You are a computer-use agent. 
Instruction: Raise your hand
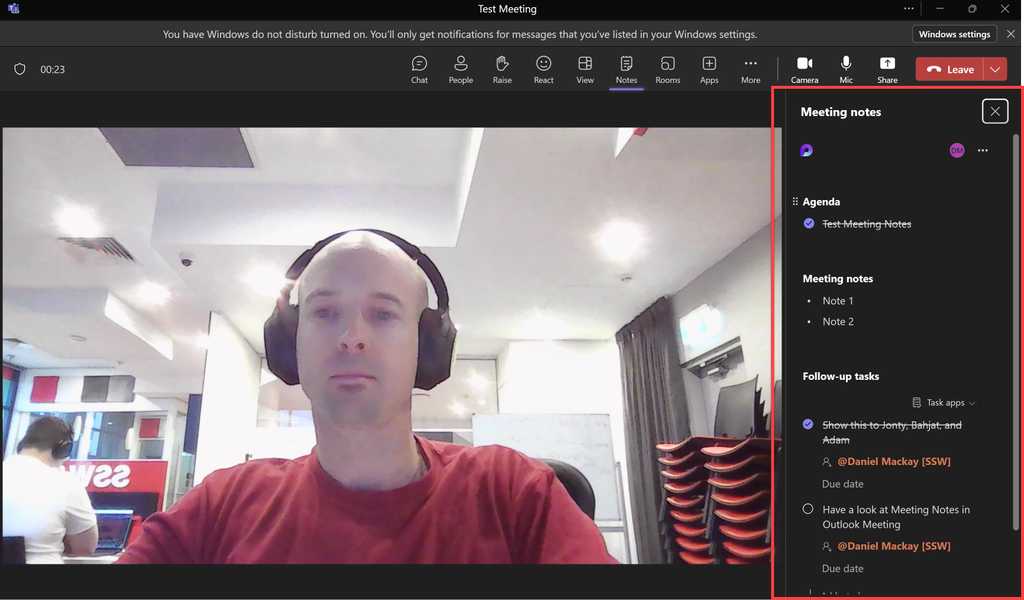pos(502,68)
